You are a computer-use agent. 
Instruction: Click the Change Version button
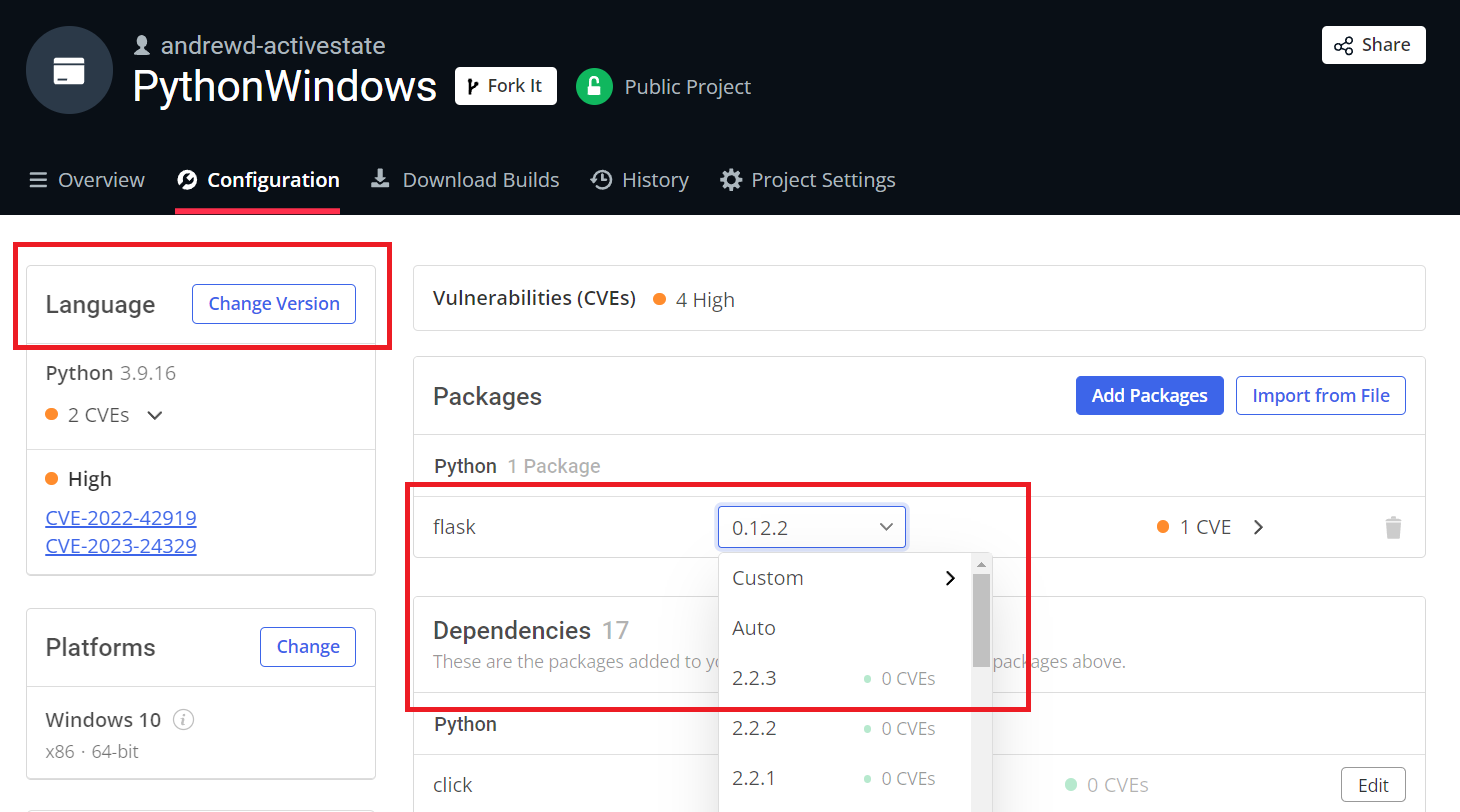[274, 304]
